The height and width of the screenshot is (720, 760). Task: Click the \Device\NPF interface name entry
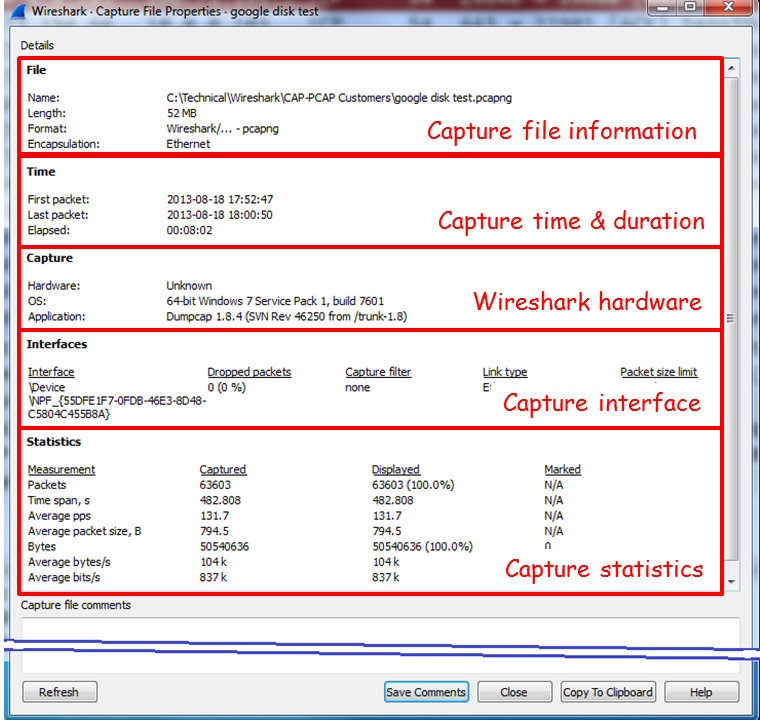click(x=117, y=400)
